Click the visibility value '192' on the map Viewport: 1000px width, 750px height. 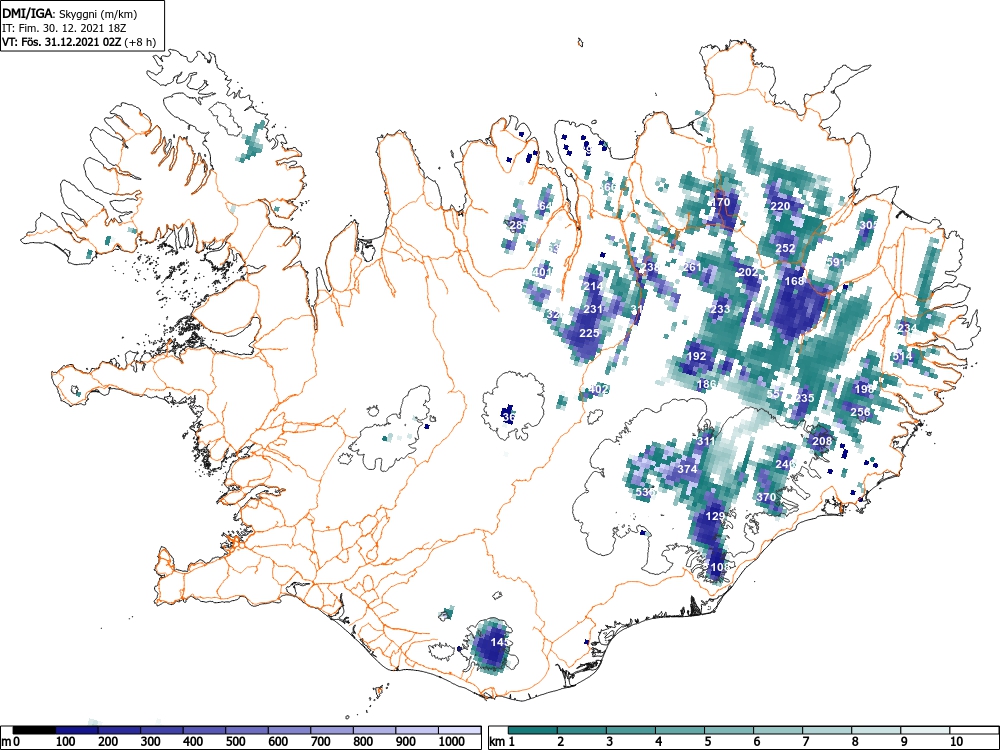tap(696, 356)
